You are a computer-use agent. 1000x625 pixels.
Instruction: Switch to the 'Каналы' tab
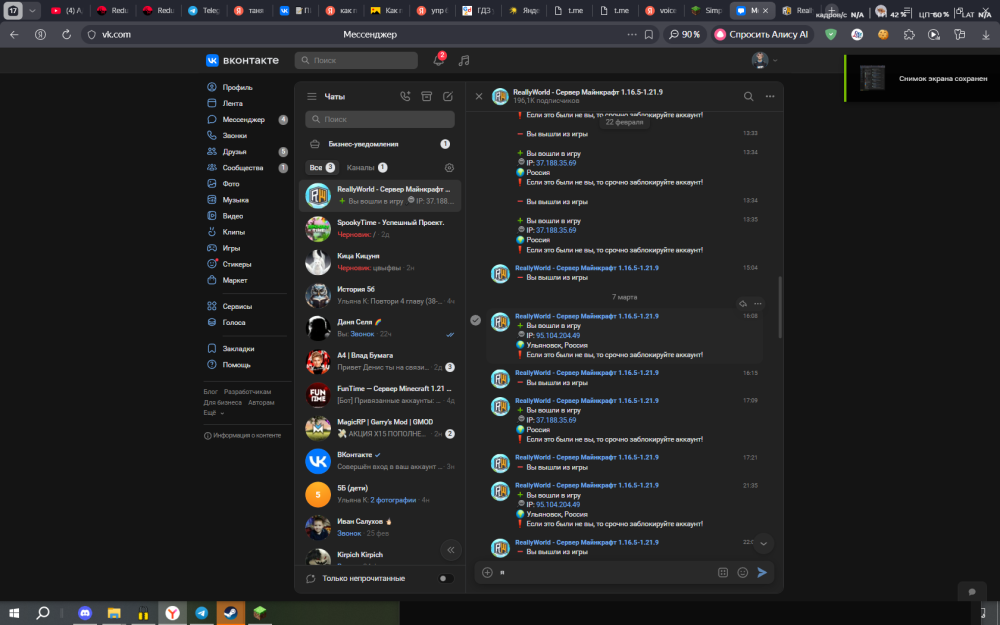coord(367,168)
